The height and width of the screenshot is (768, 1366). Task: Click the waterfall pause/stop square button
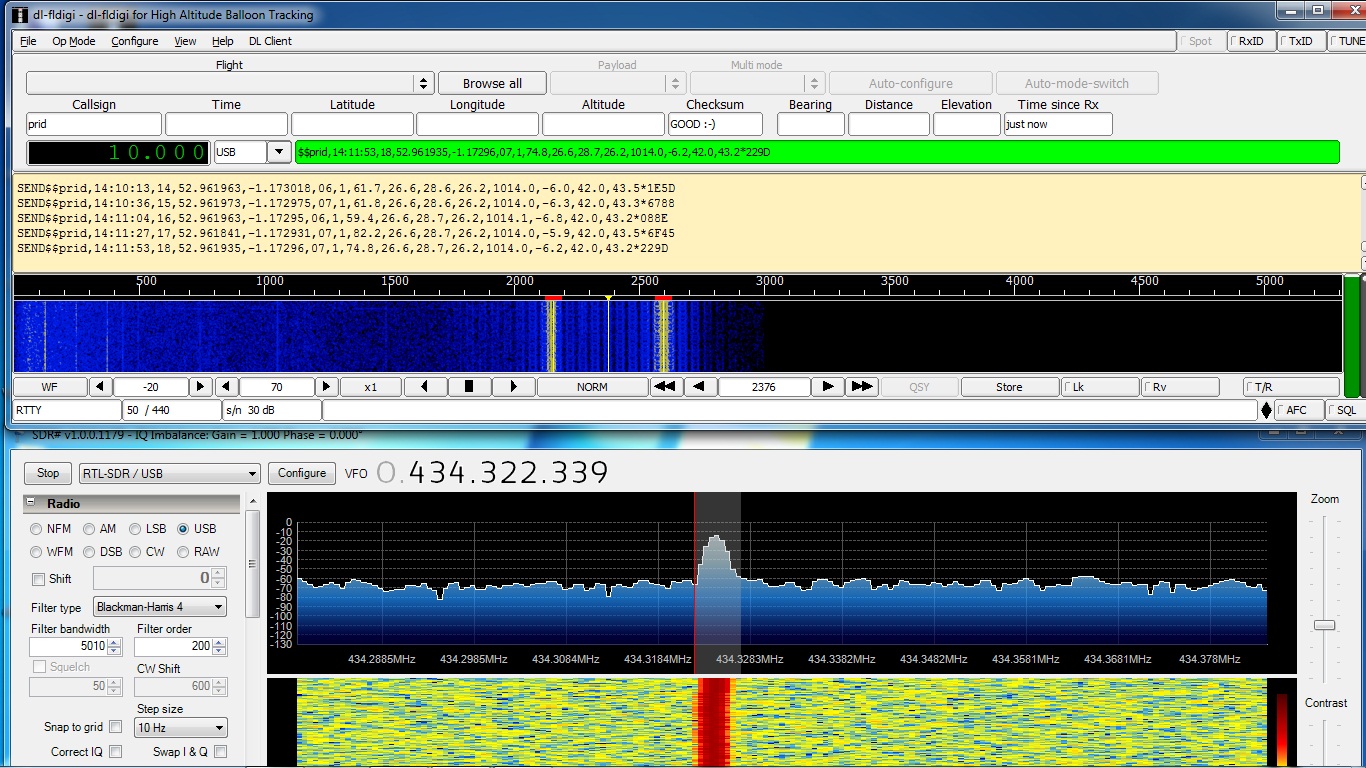tap(468, 387)
